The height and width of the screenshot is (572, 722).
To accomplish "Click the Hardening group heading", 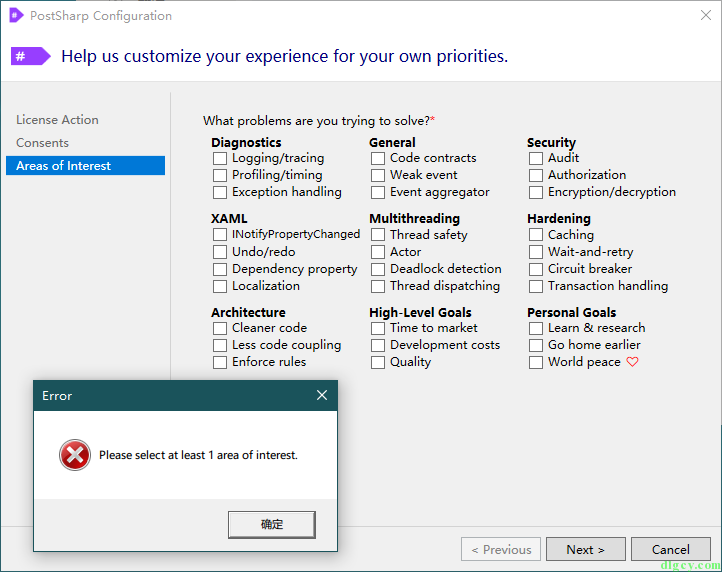I will pyautogui.click(x=559, y=218).
